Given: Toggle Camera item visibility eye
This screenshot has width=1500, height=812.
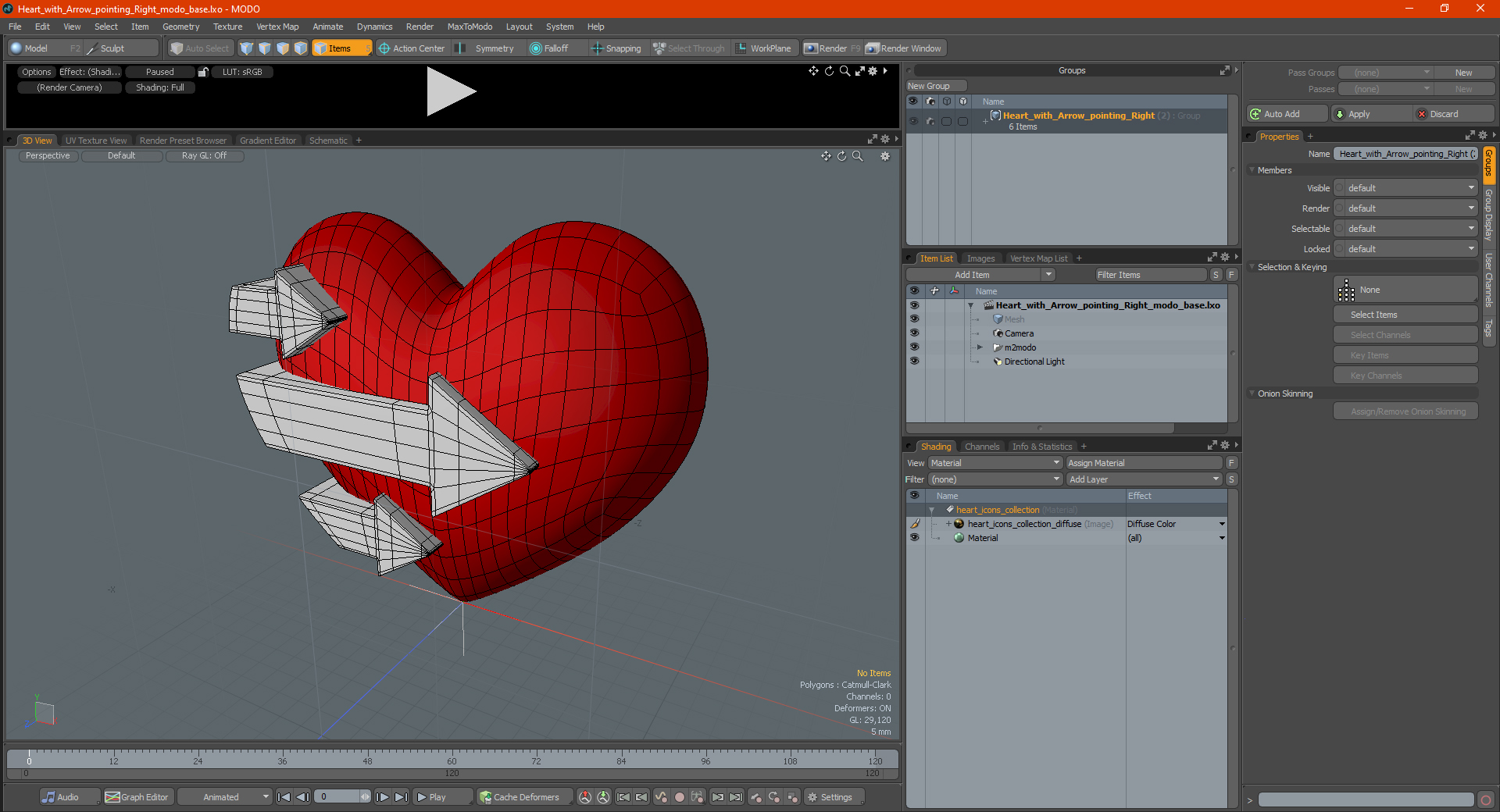Looking at the screenshot, I should [x=914, y=333].
